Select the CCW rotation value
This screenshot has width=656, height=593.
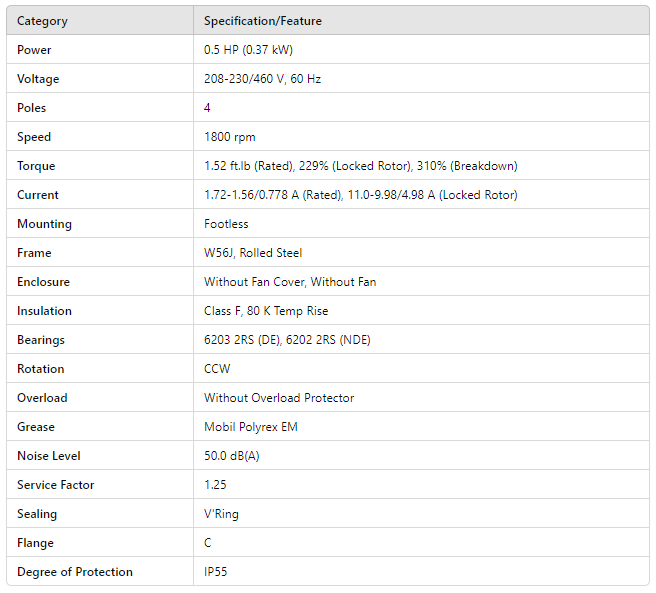tap(217, 369)
